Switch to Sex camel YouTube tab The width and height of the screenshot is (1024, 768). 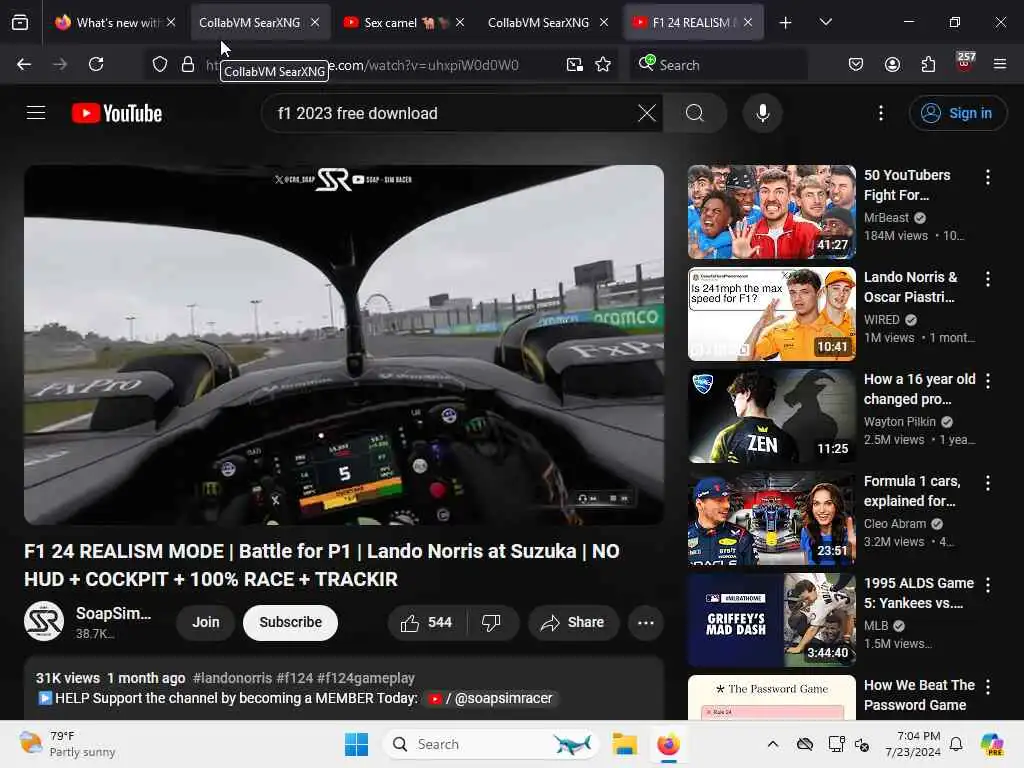[x=404, y=23]
